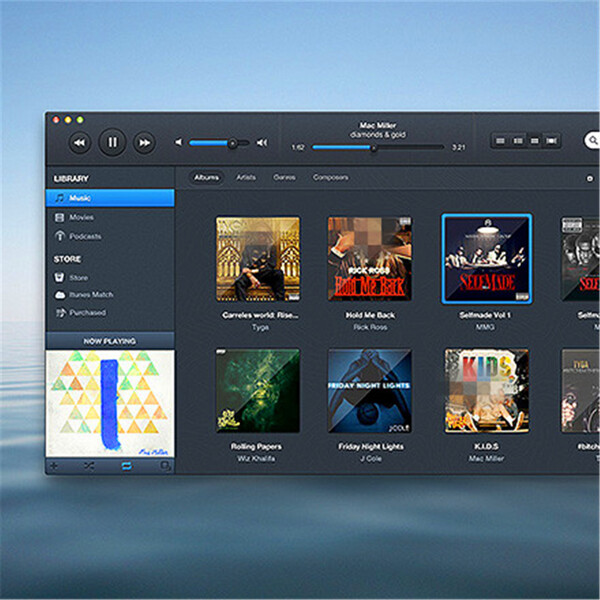The height and width of the screenshot is (600, 600).
Task: Click the artist name MMG under Selfmade Vol 1
Action: pos(485,327)
